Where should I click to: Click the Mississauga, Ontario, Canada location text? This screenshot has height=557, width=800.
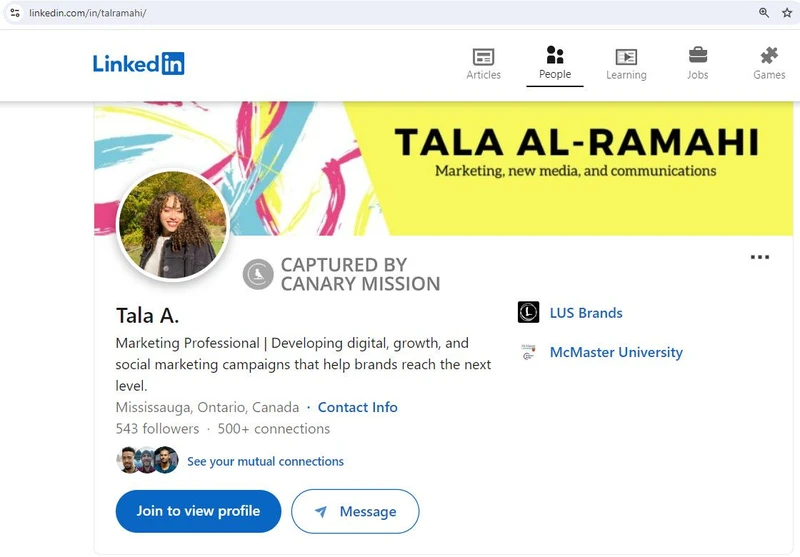point(207,407)
